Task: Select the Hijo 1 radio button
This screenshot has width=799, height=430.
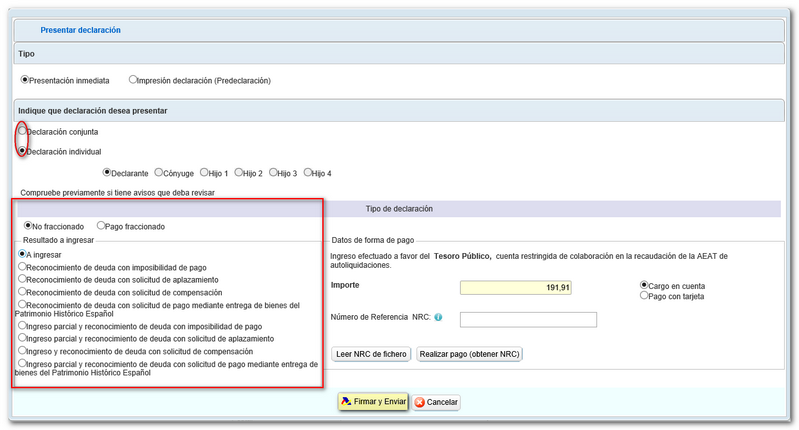Action: pyautogui.click(x=205, y=172)
